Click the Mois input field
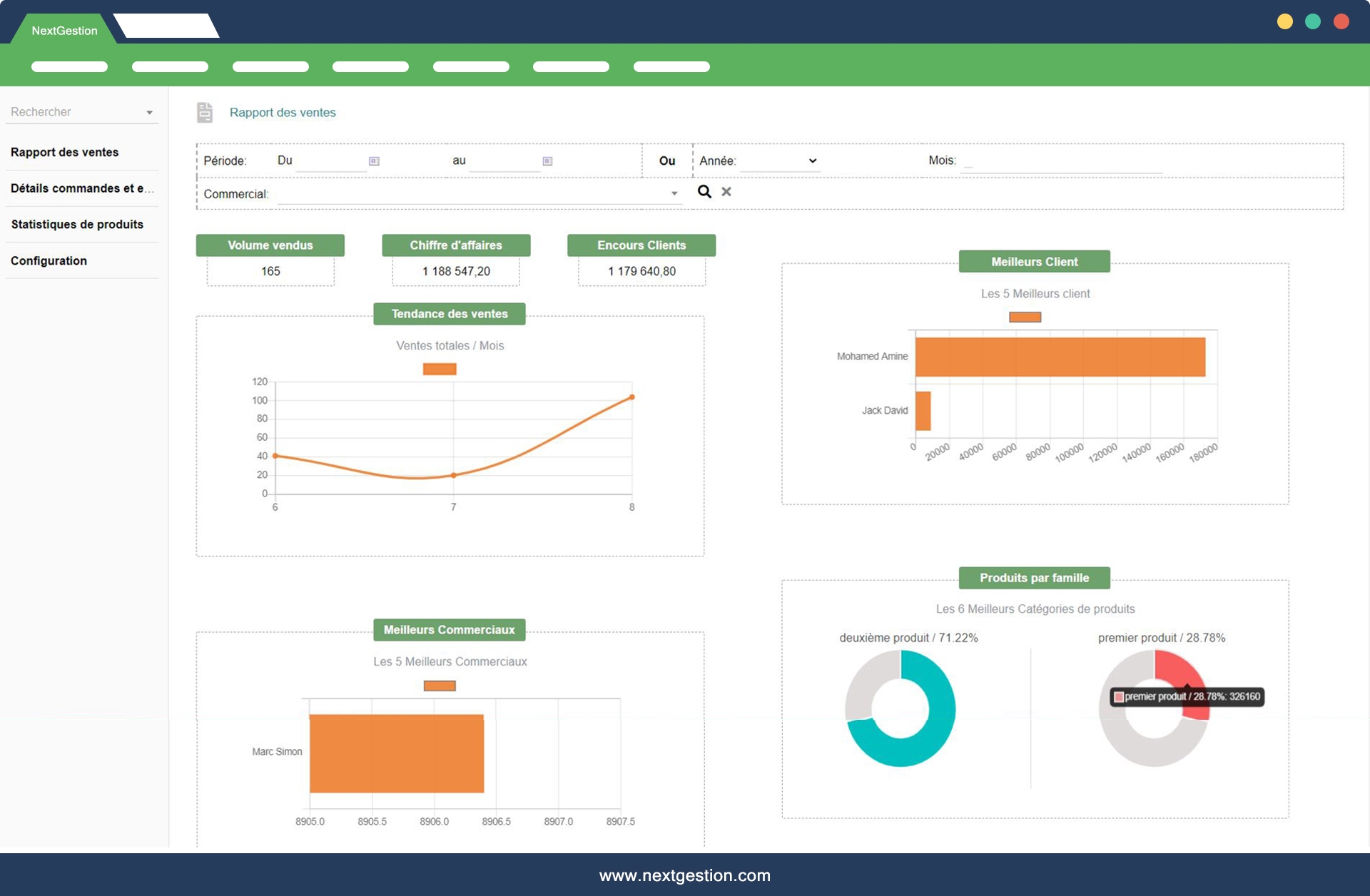The height and width of the screenshot is (896, 1370). 1062,163
